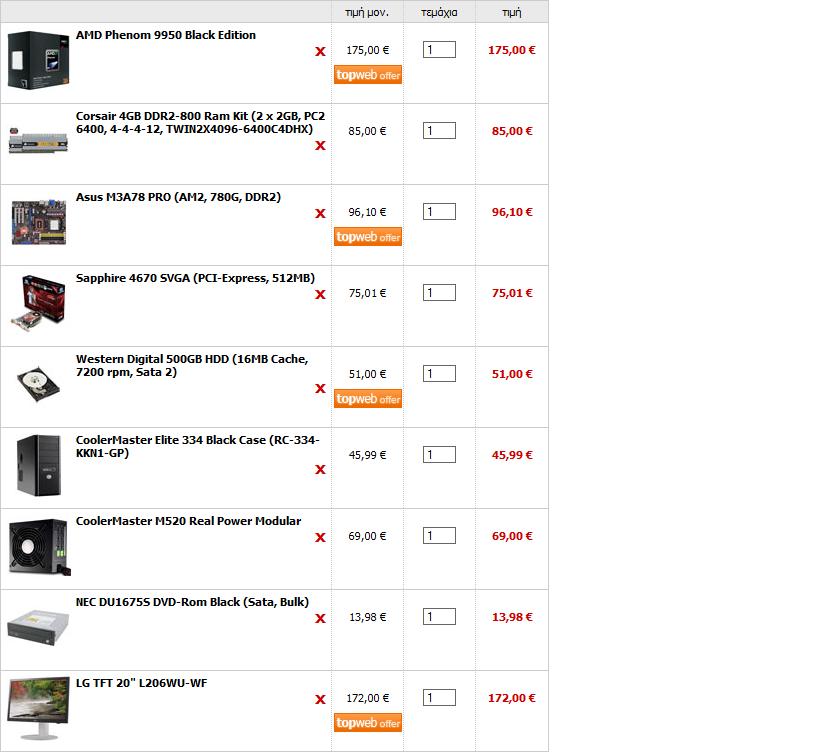This screenshot has height=755, width=840.
Task: Click the Asus motherboard product thumbnail
Action: pyautogui.click(x=39, y=222)
